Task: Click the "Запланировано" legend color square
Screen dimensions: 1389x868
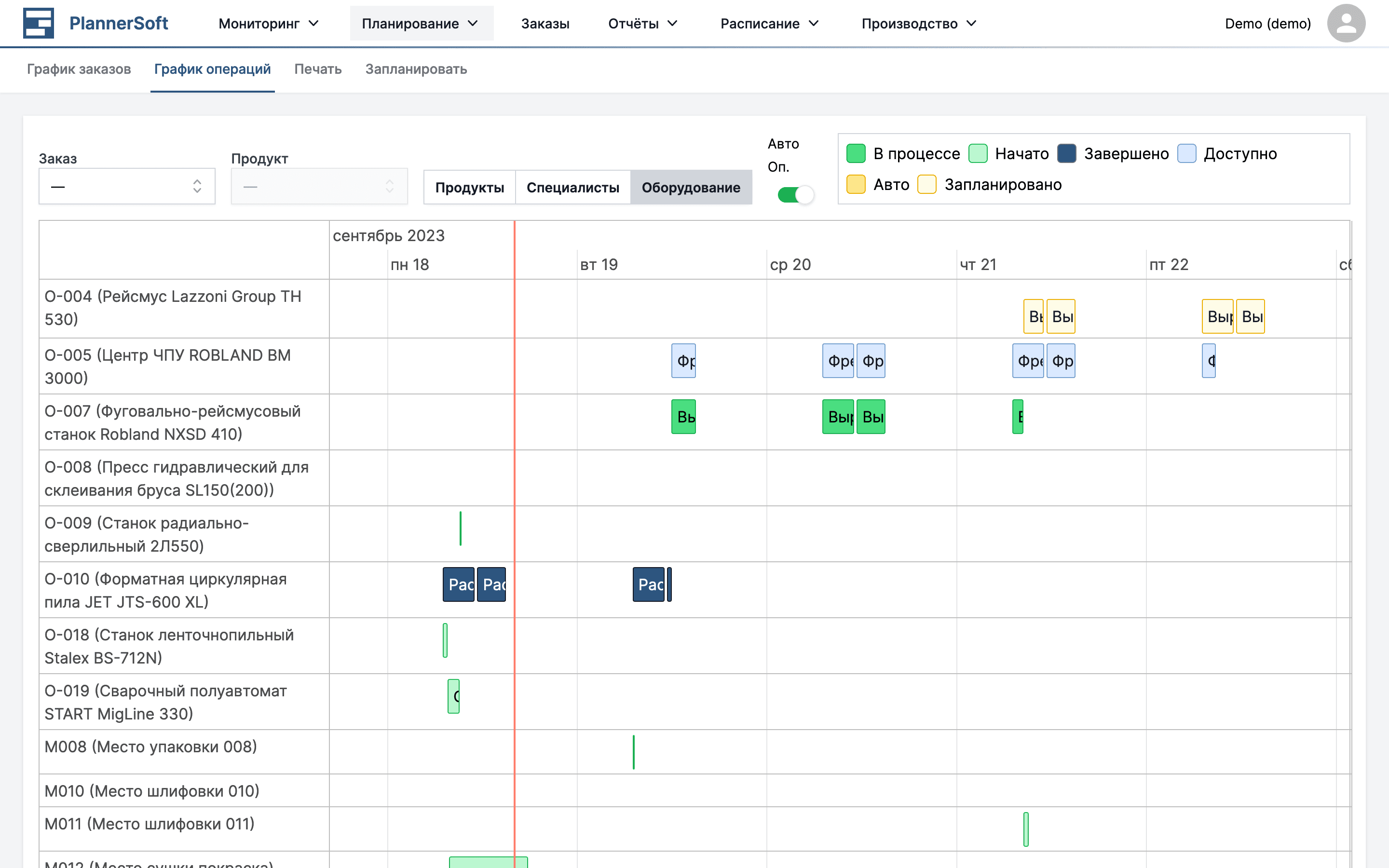Action: pos(926,184)
